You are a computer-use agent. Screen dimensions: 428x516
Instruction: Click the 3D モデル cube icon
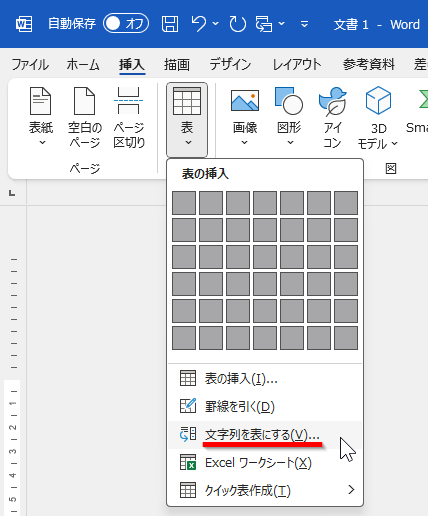point(378,100)
